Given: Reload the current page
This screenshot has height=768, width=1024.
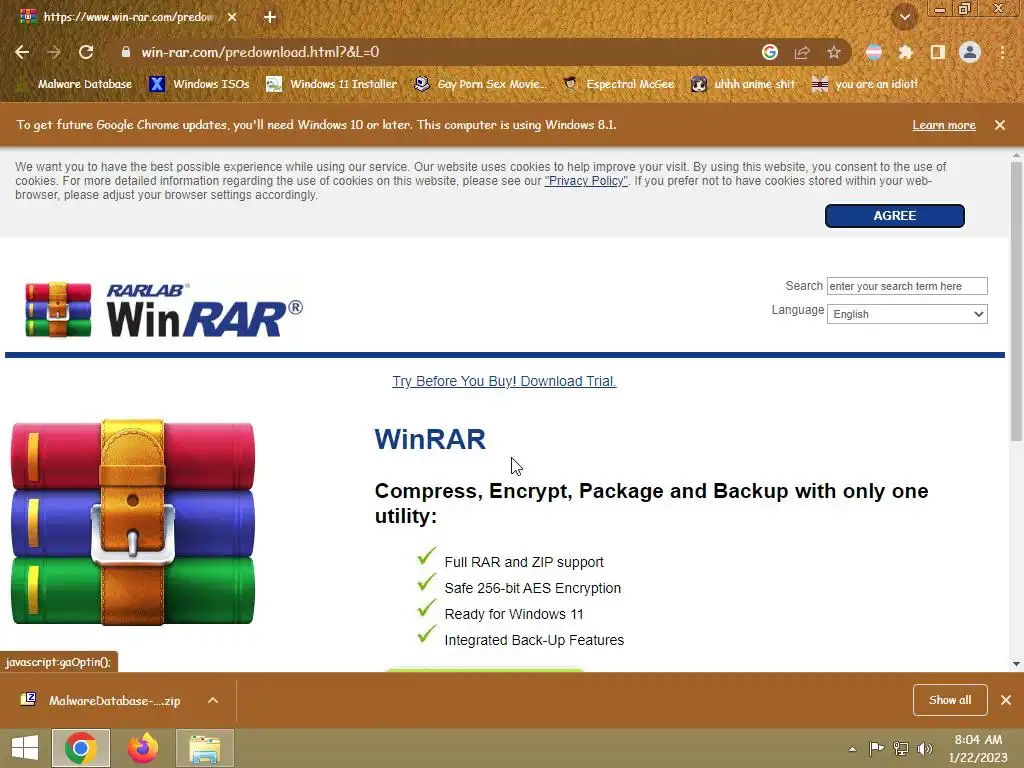Looking at the screenshot, I should (86, 52).
